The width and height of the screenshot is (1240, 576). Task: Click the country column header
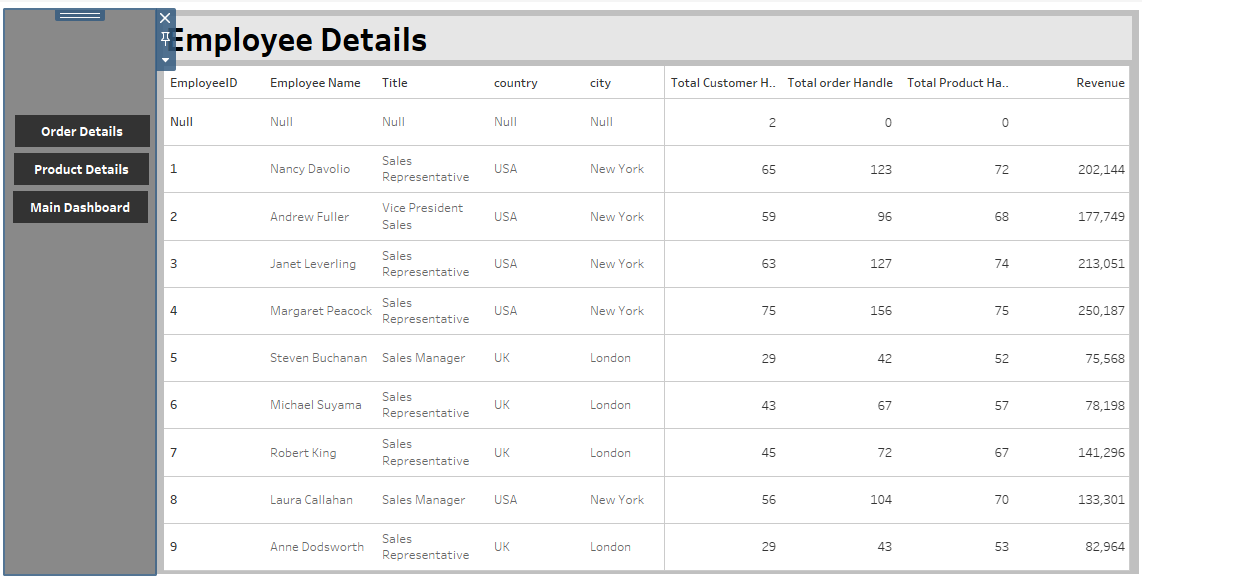(515, 83)
